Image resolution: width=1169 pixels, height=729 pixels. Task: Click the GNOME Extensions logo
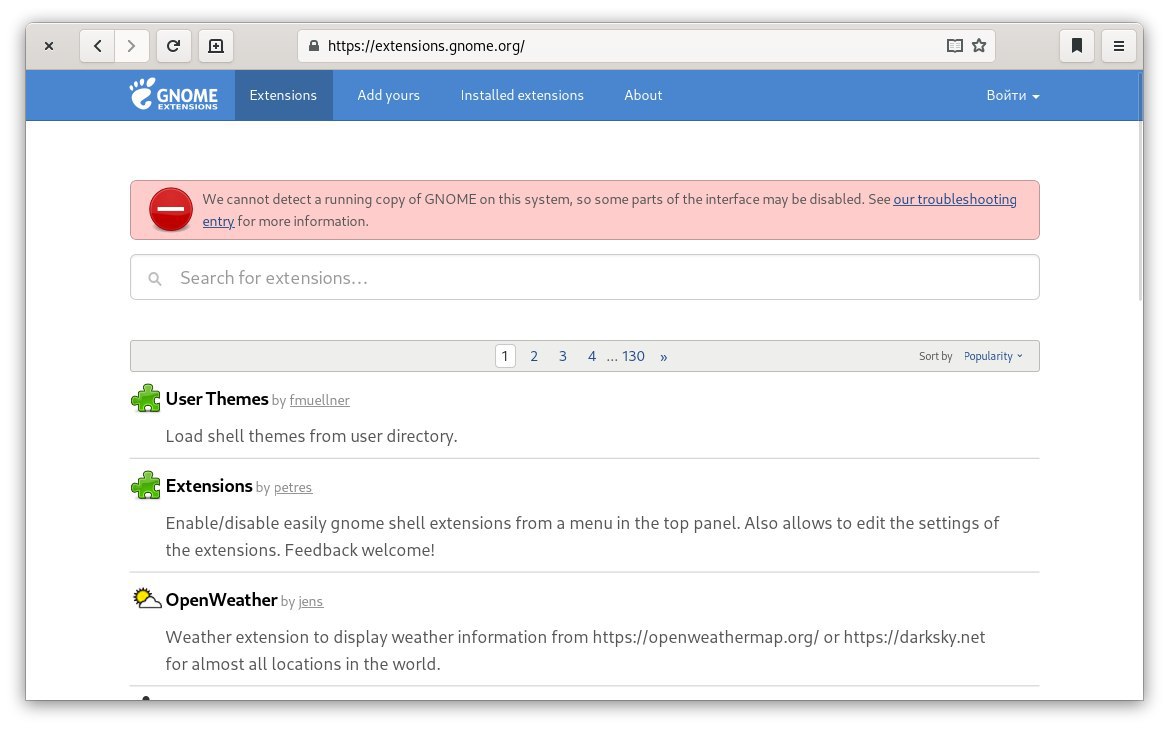pyautogui.click(x=173, y=95)
